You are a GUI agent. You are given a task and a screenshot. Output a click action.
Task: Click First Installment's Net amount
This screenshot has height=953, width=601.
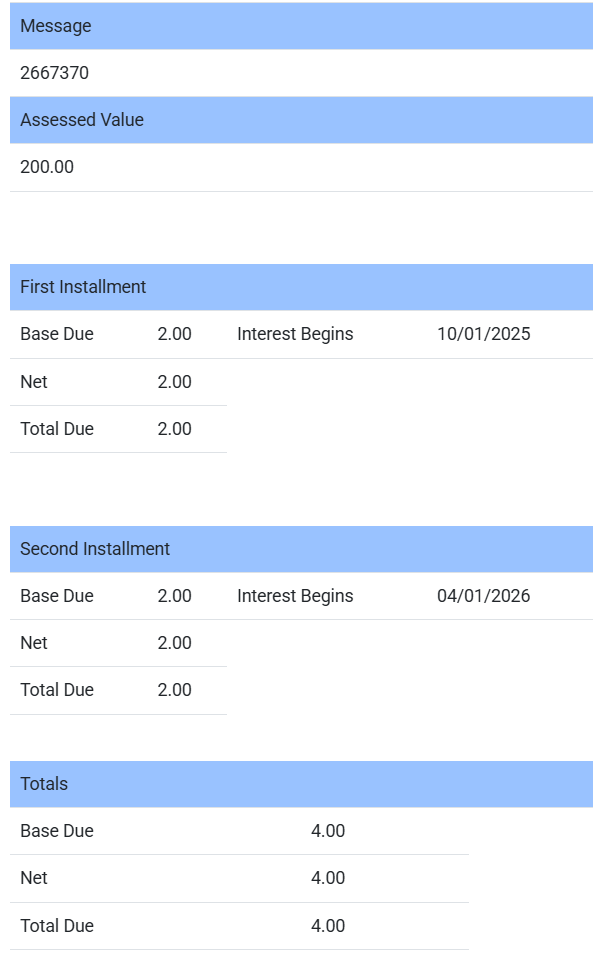tap(175, 382)
